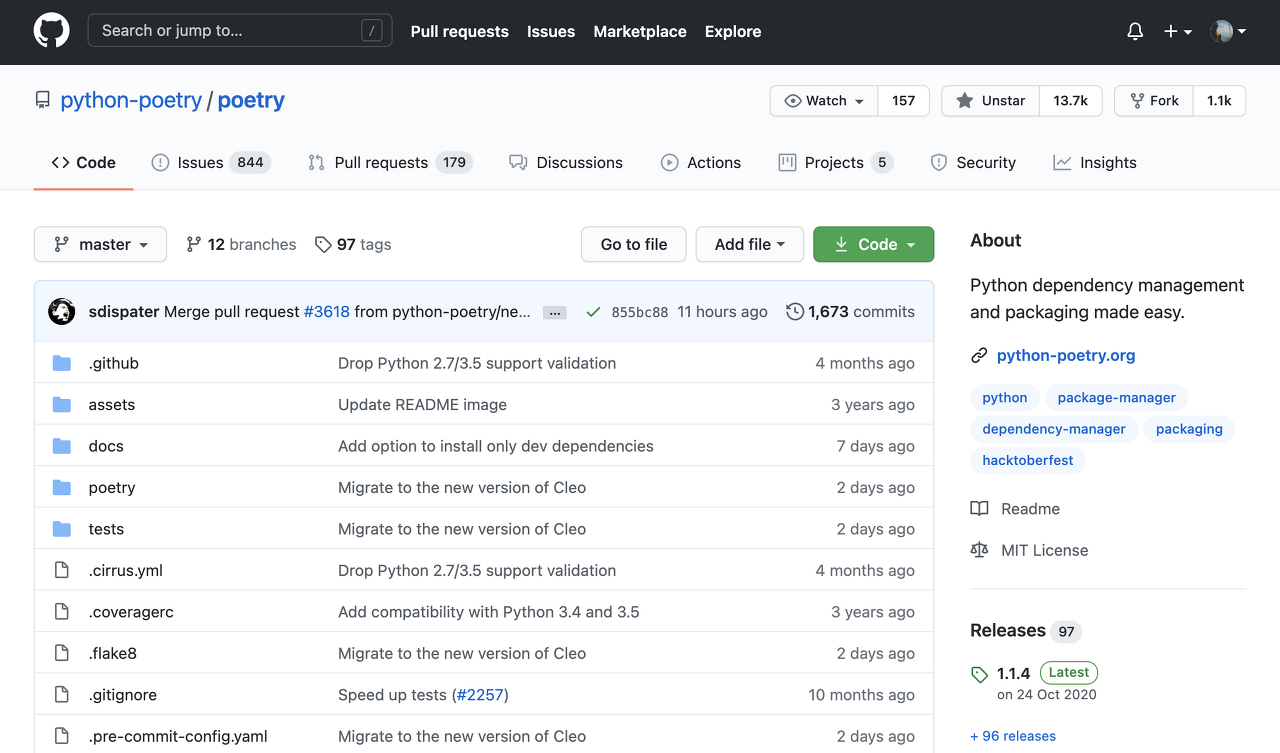View the 97 tags link
The width and height of the screenshot is (1280, 753).
point(353,245)
